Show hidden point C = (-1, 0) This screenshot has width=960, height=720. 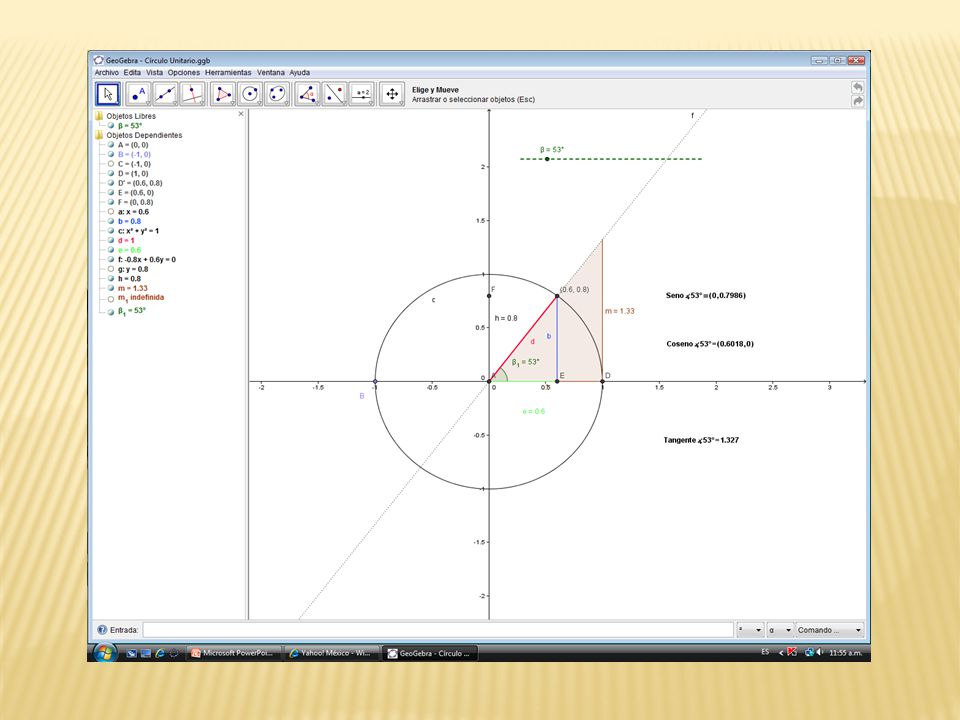tap(111, 163)
